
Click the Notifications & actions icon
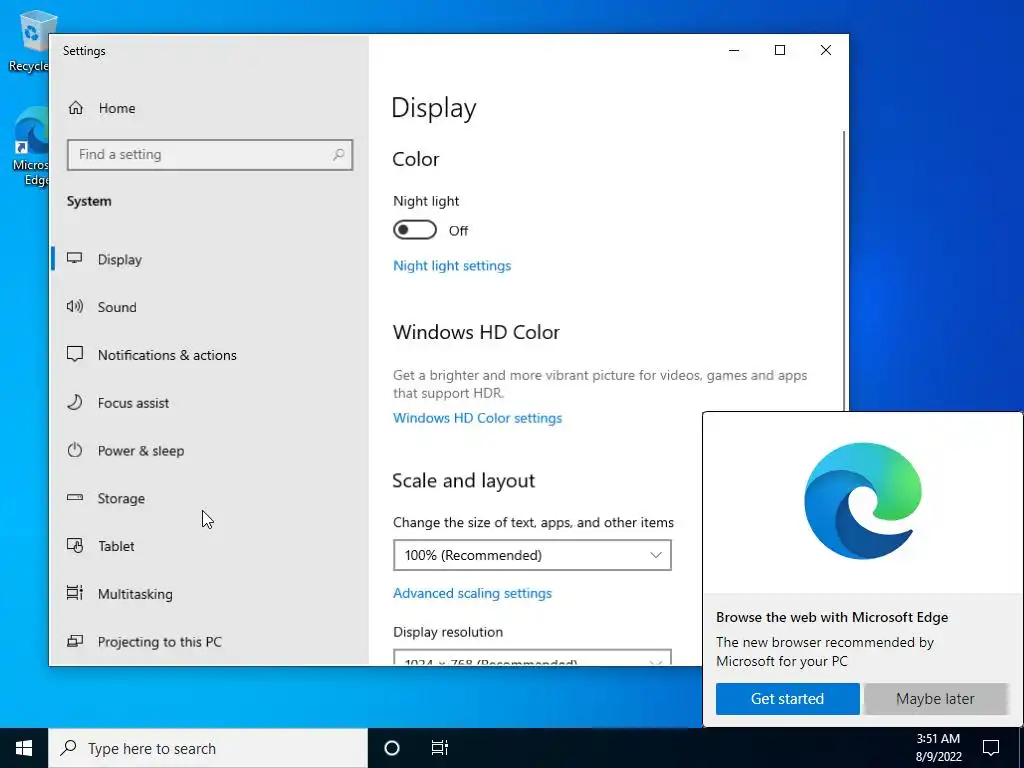coord(75,354)
